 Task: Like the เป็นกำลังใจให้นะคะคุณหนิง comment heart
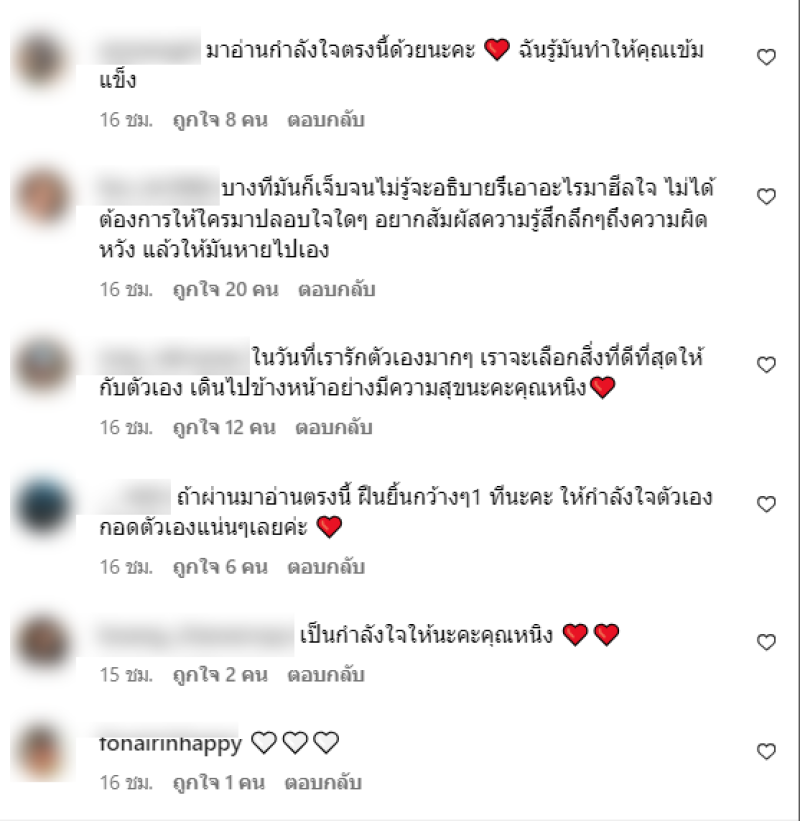(x=766, y=642)
